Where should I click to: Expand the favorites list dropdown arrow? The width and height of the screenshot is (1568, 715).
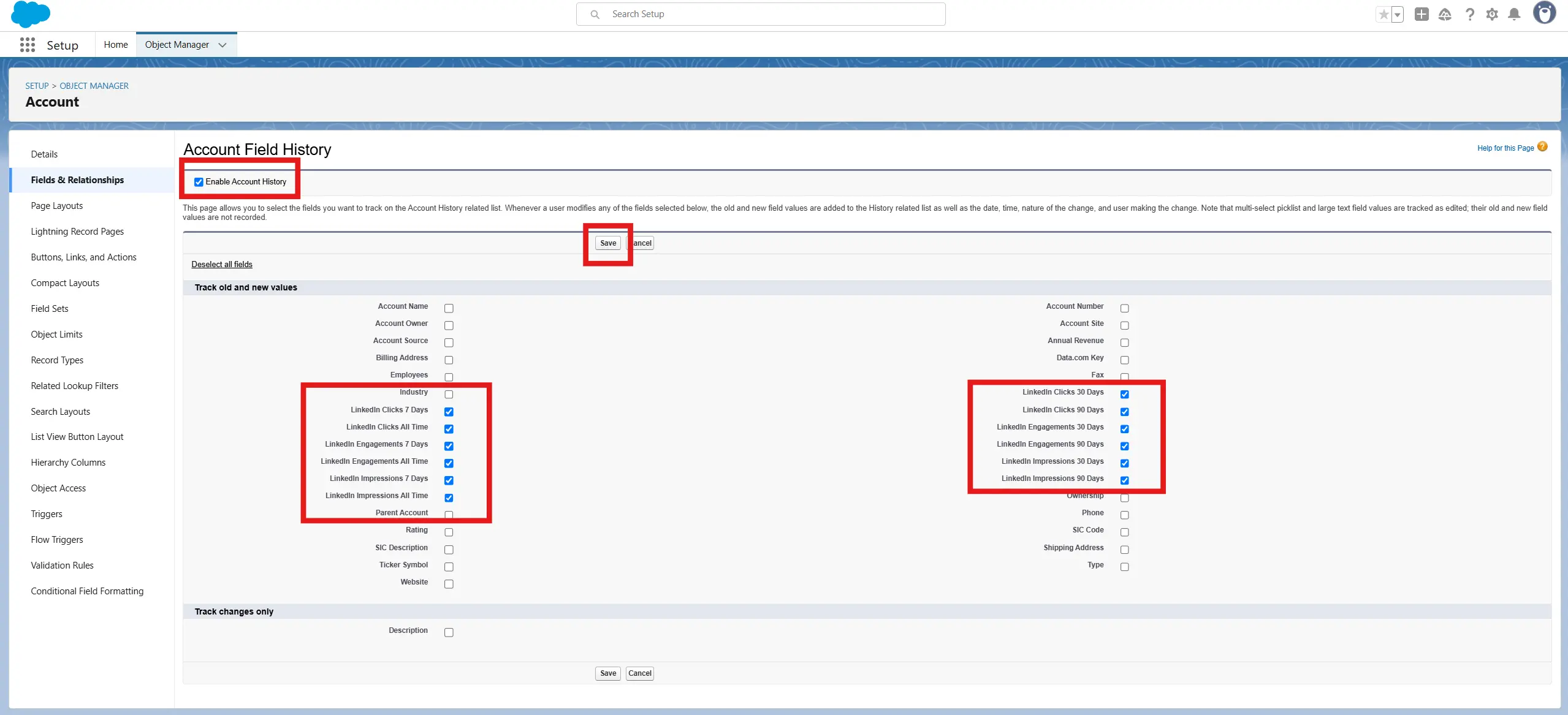click(1398, 15)
